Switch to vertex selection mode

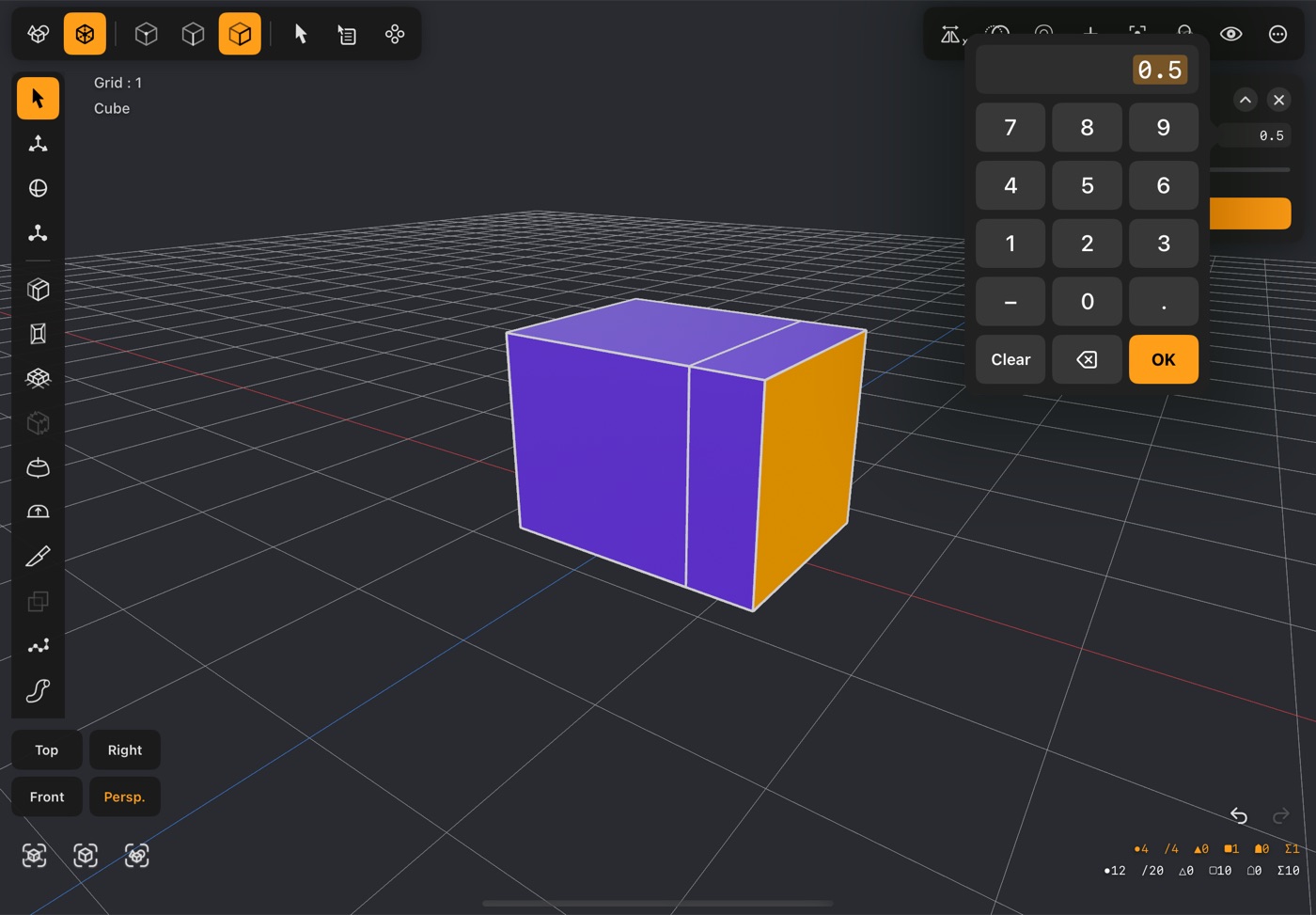[146, 34]
